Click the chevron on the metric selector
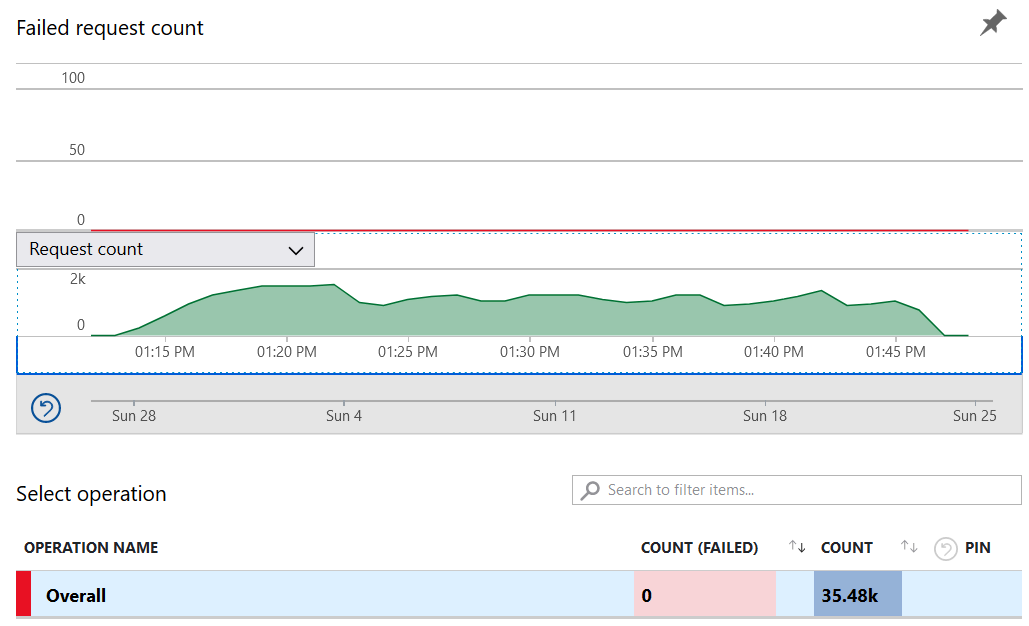This screenshot has height=626, width=1029. (295, 249)
